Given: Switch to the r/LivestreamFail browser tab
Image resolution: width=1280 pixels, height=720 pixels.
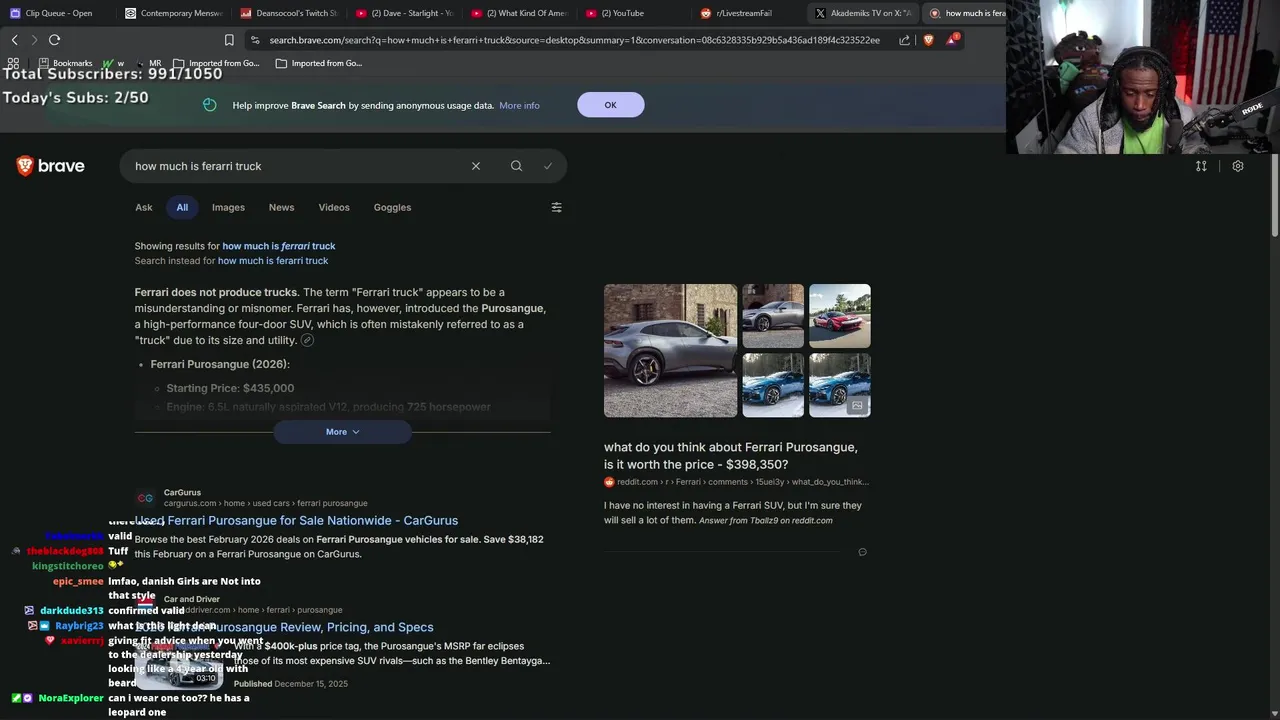Looking at the screenshot, I should click(x=748, y=13).
